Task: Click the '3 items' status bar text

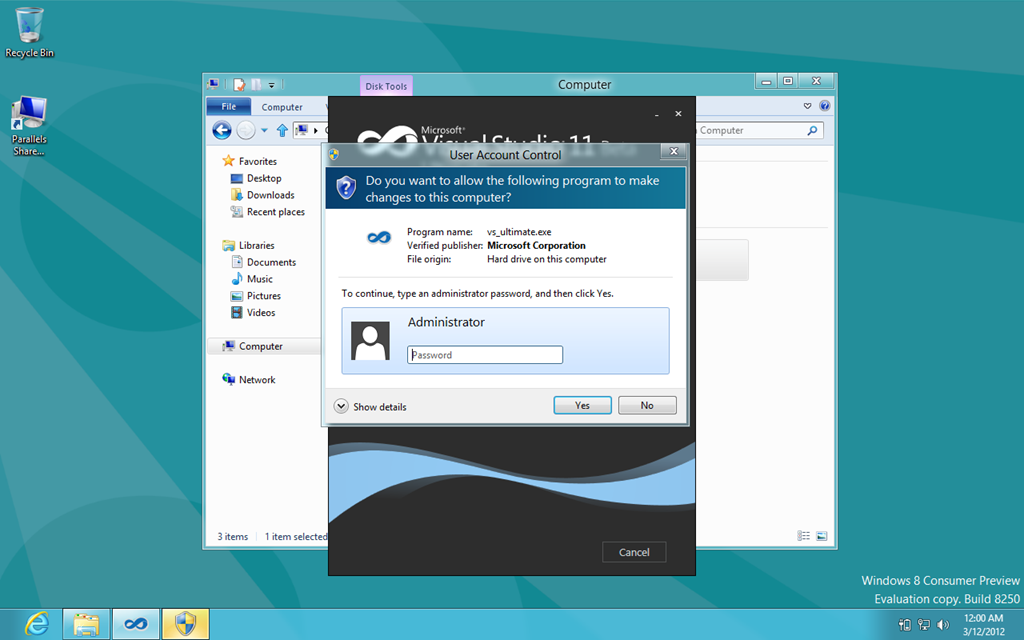Action: point(233,537)
